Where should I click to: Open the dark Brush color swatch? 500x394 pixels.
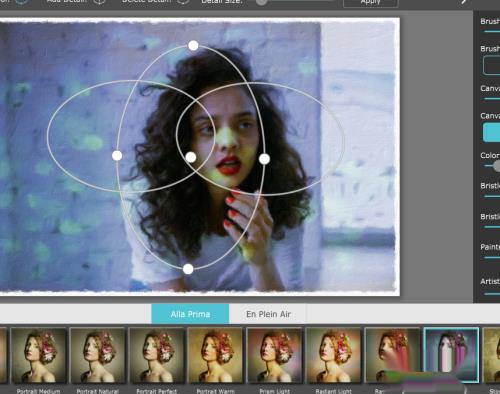[492, 65]
